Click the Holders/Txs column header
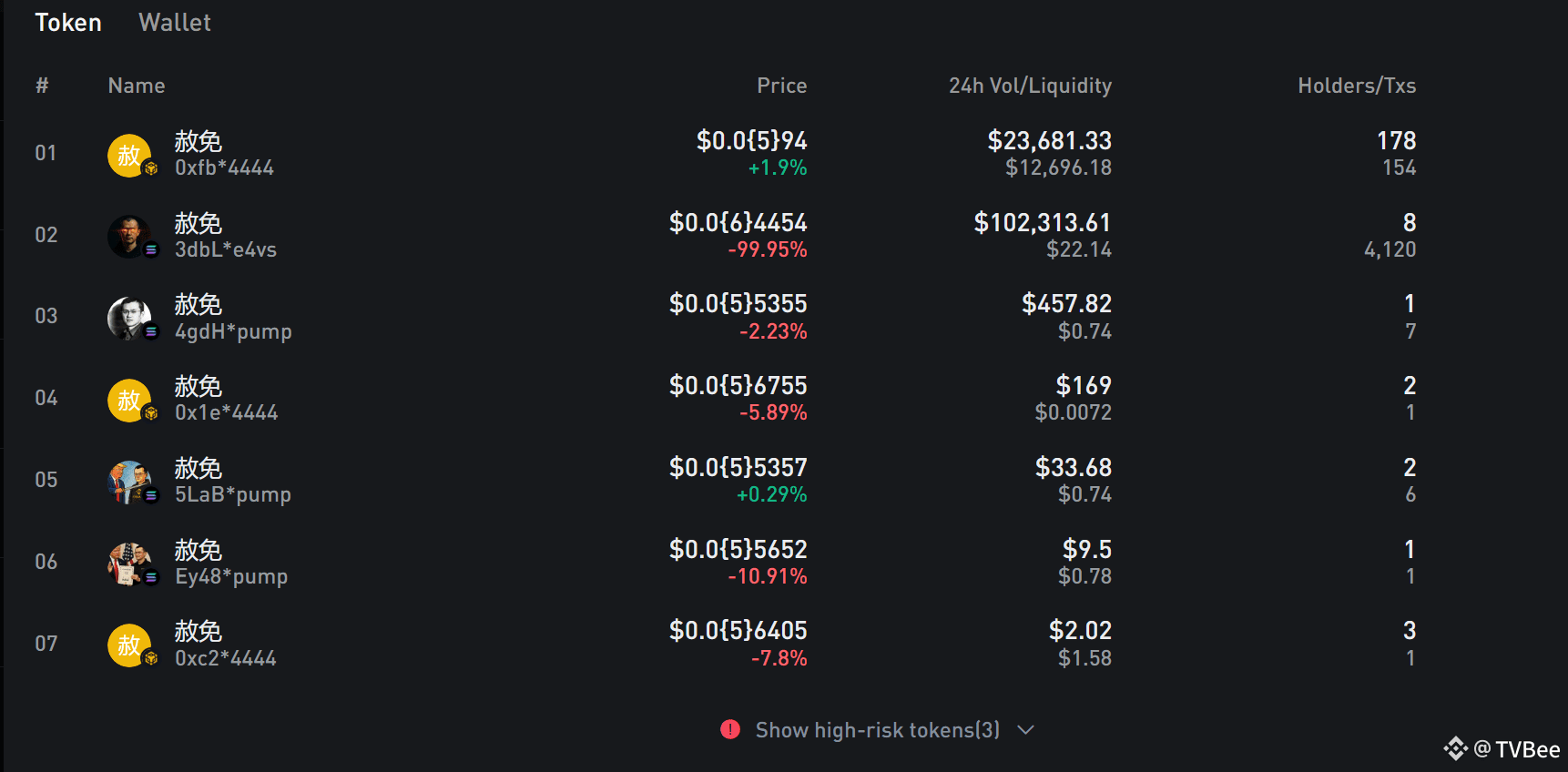 click(1356, 86)
